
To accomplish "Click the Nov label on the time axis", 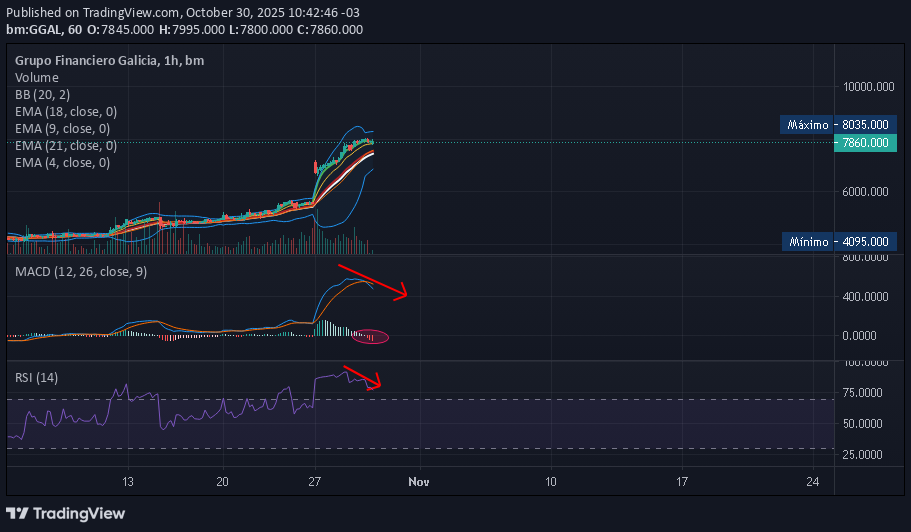I will tap(418, 482).
